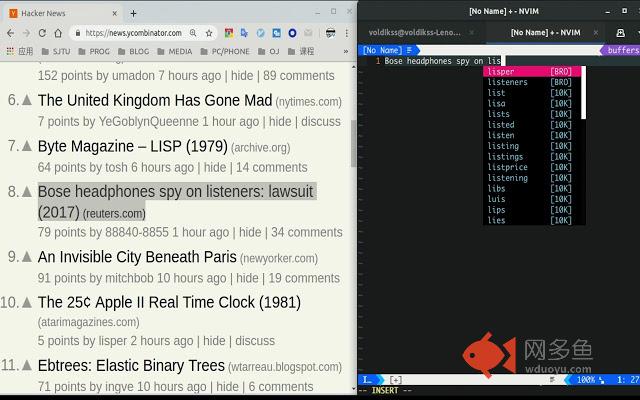Screen dimensions: 640x400
Task: Click the browser page scrollbar thumb
Action: pos(353,144)
